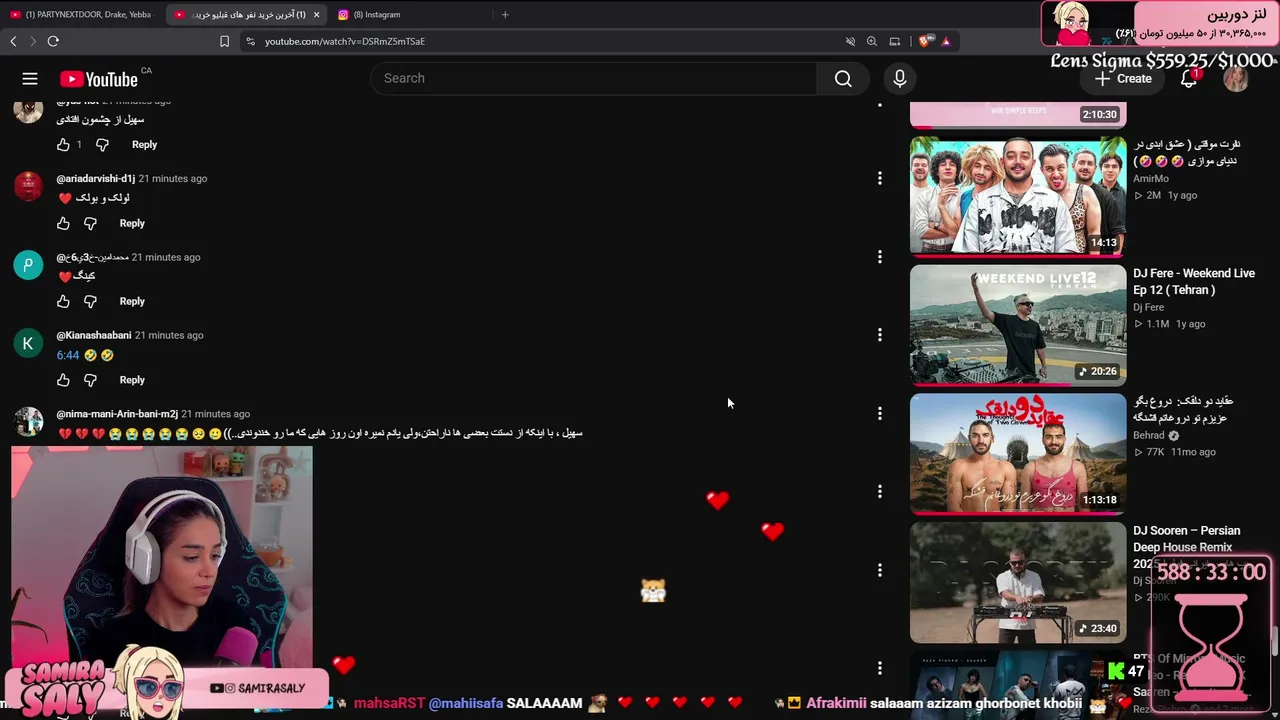The image size is (1280, 720).
Task: Dislike the 'P' avatar user's comment
Action: click(x=90, y=301)
